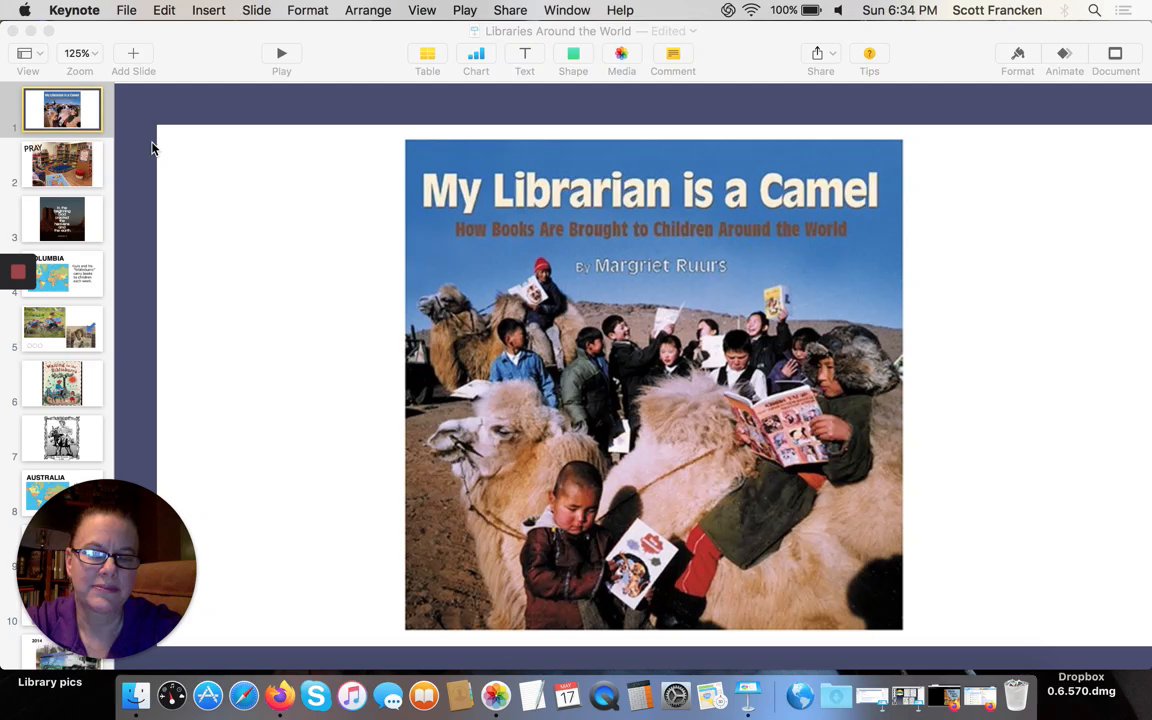Open the Format inspector
This screenshot has width=1152, height=720.
pyautogui.click(x=1018, y=54)
